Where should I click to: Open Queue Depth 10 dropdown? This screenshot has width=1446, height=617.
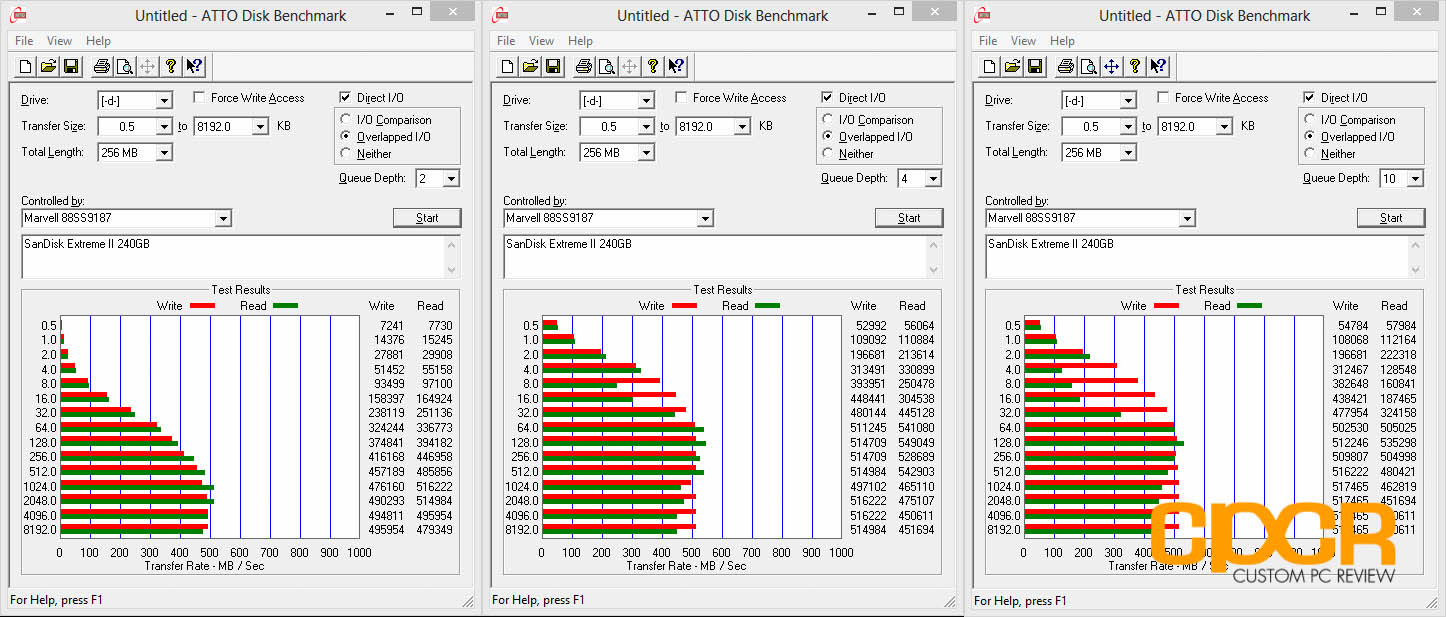[1415, 178]
